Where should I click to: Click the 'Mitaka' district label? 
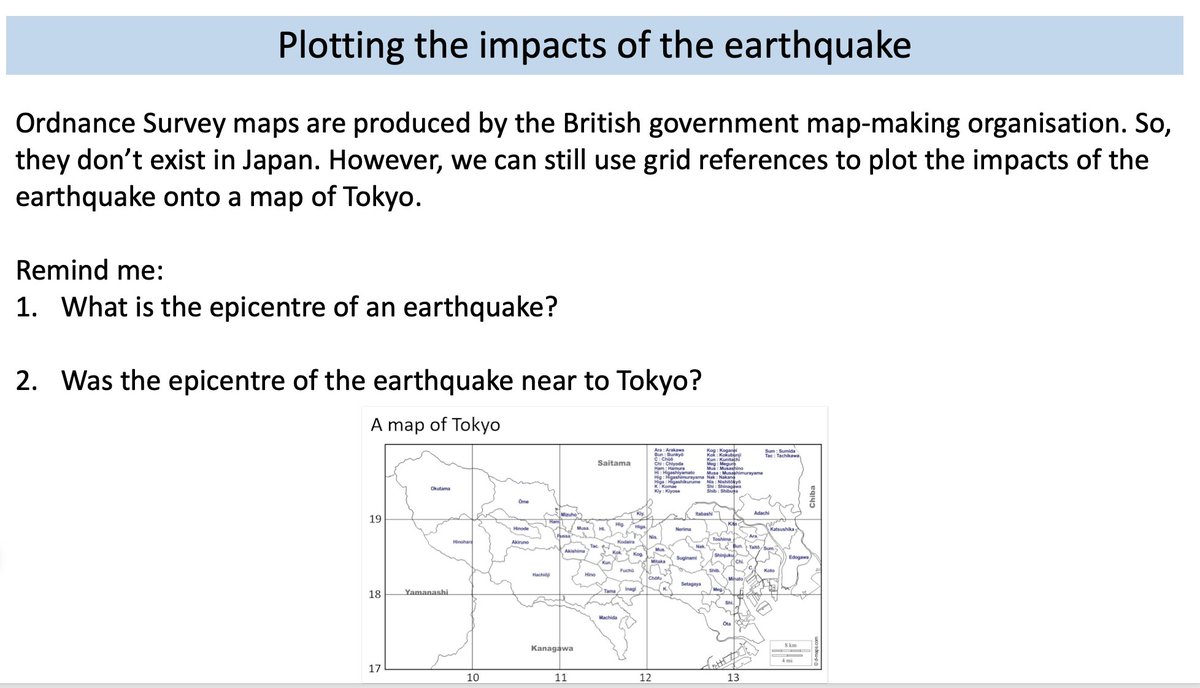coord(658,561)
